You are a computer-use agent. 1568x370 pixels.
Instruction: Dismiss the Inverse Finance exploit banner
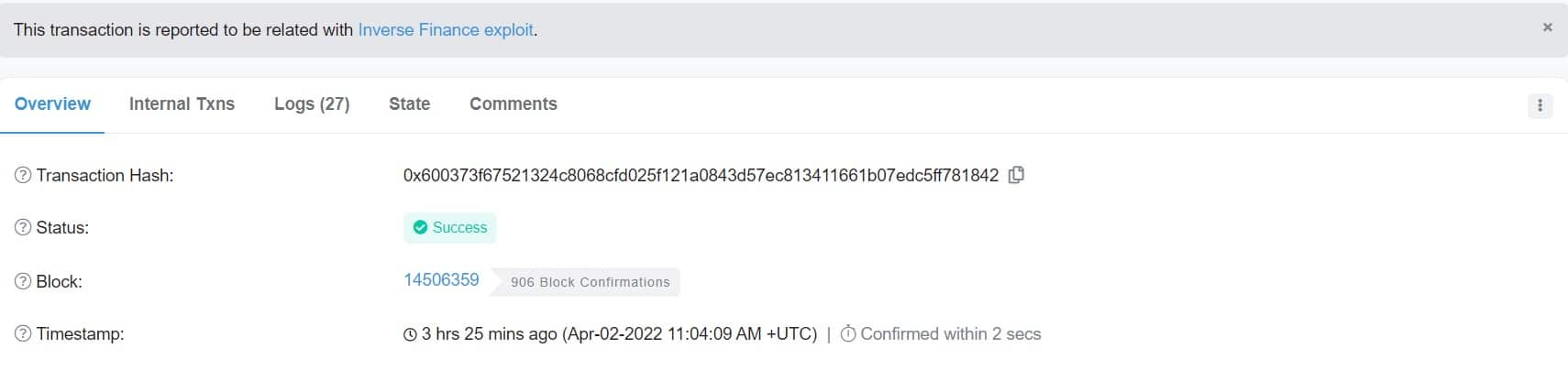click(1547, 27)
